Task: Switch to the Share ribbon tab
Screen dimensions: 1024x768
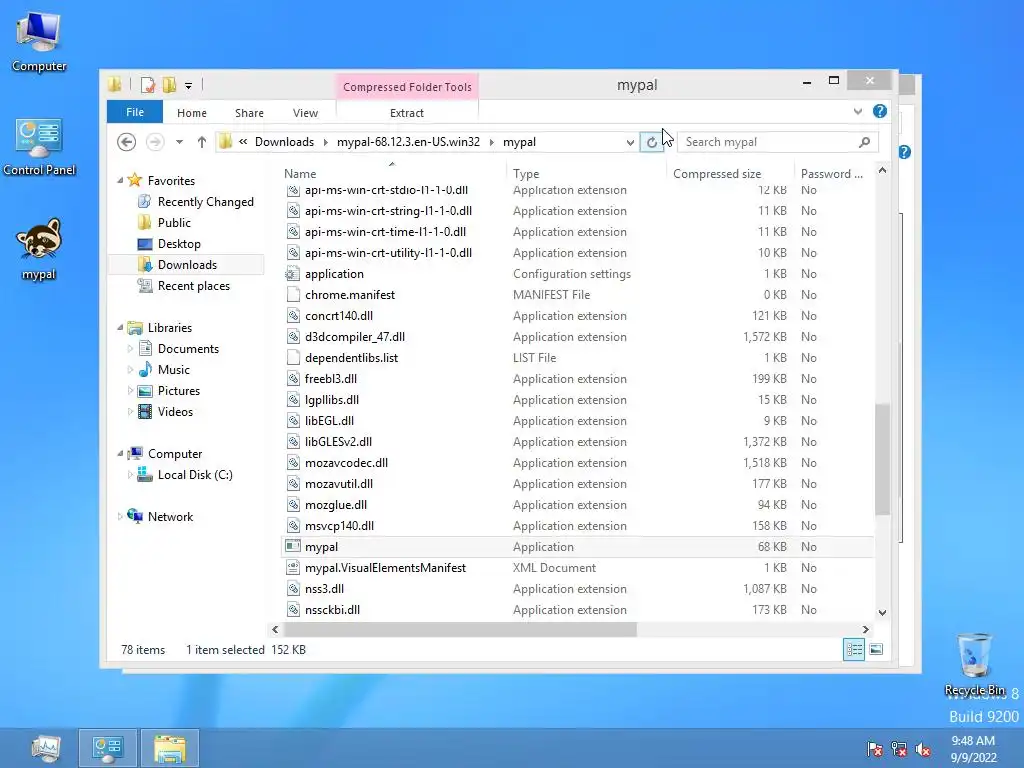Action: click(249, 113)
